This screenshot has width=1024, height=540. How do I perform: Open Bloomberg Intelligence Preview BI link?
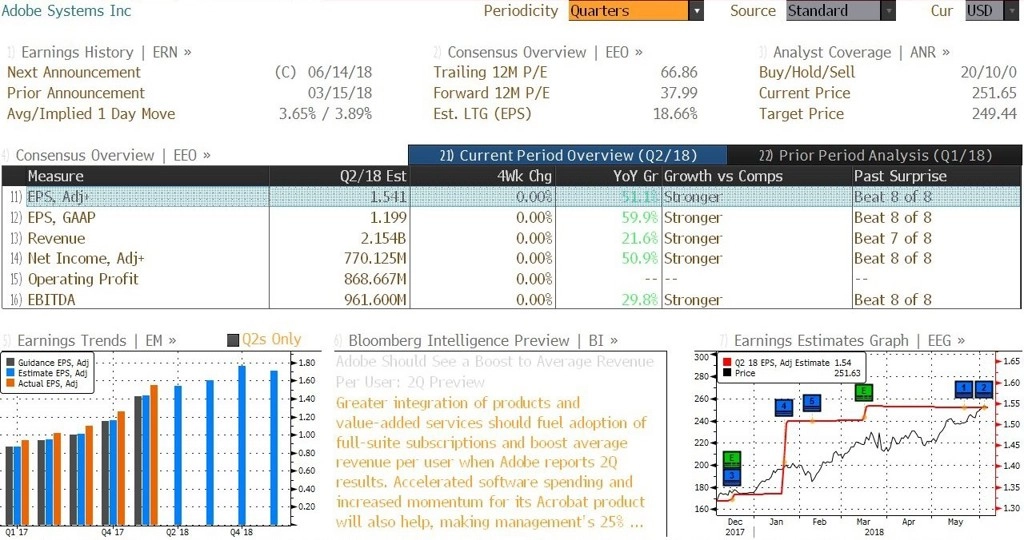[483, 341]
